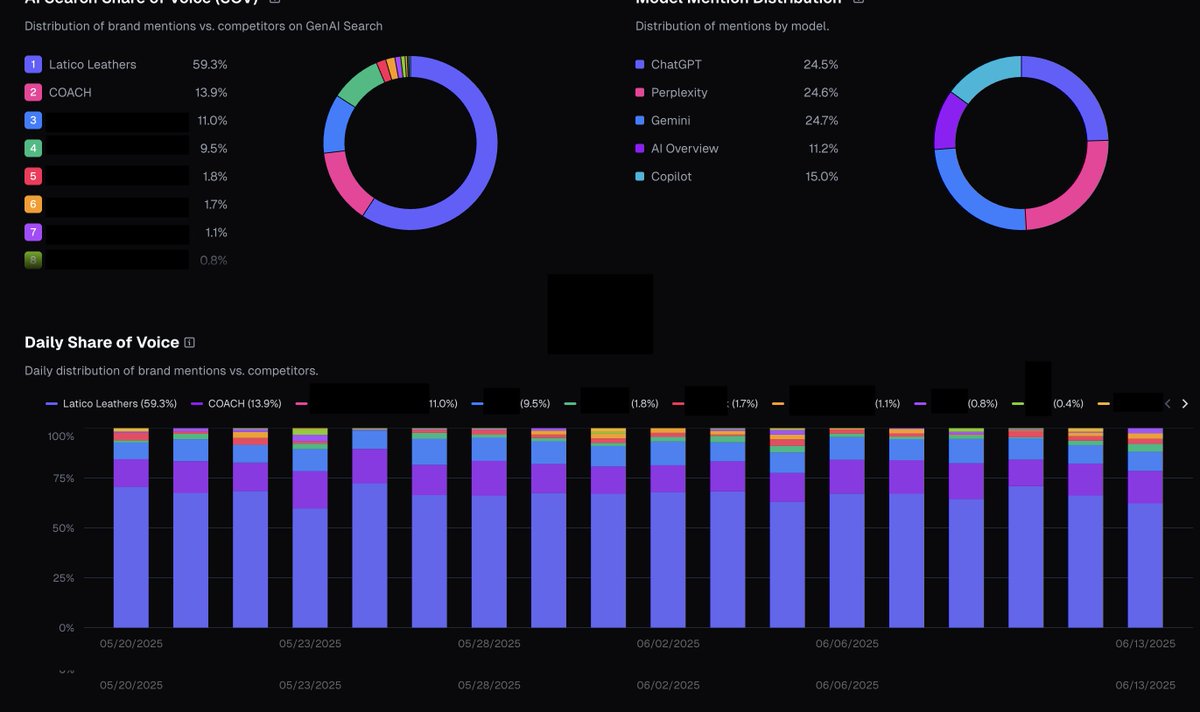The width and height of the screenshot is (1200, 712).
Task: Click the 24.6% value for Perplexity
Action: tap(821, 92)
